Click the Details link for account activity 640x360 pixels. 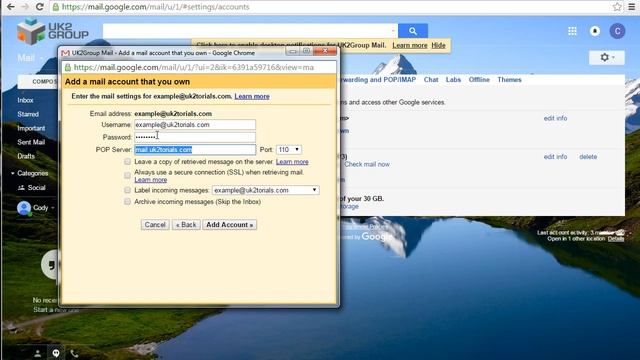[616, 239]
